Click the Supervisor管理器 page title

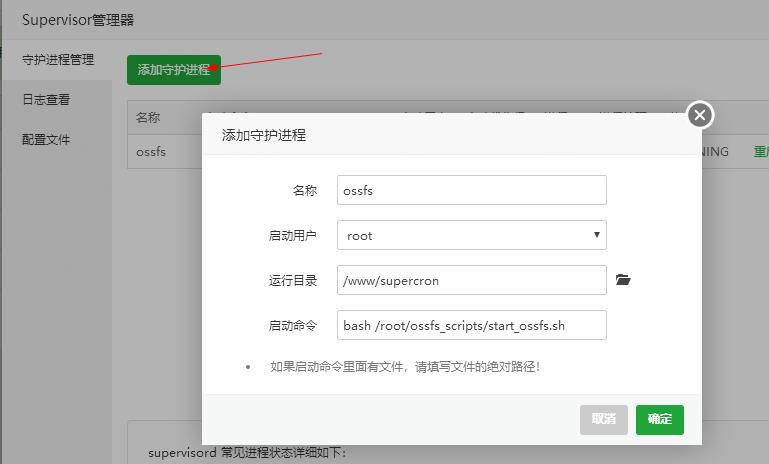78,20
